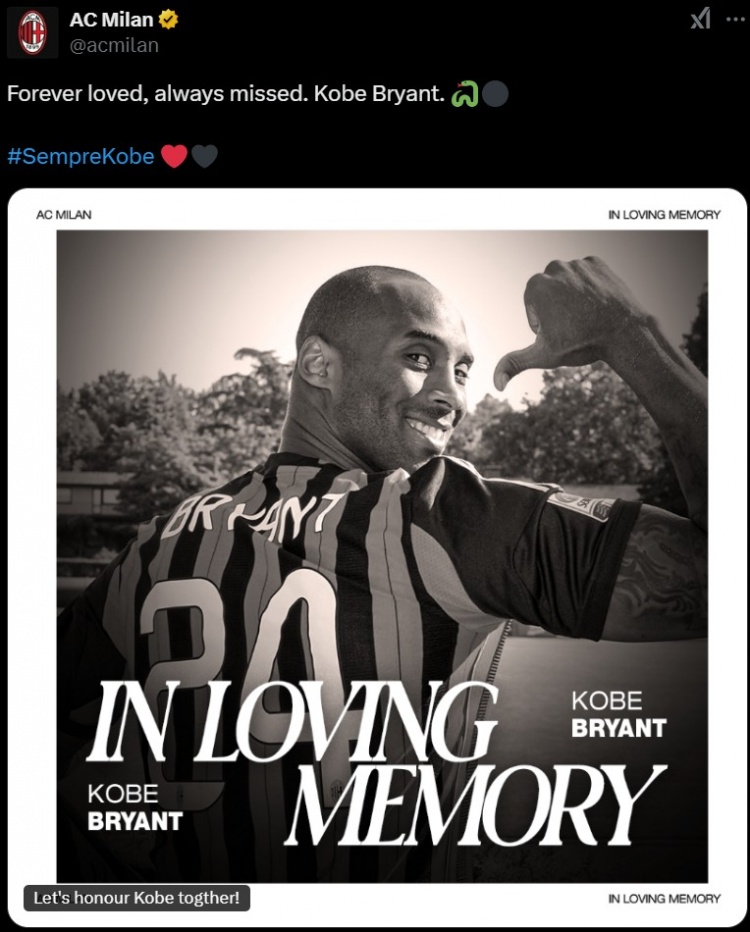Click the snake emoji in the tweet
This screenshot has height=932, width=750.
click(464, 95)
